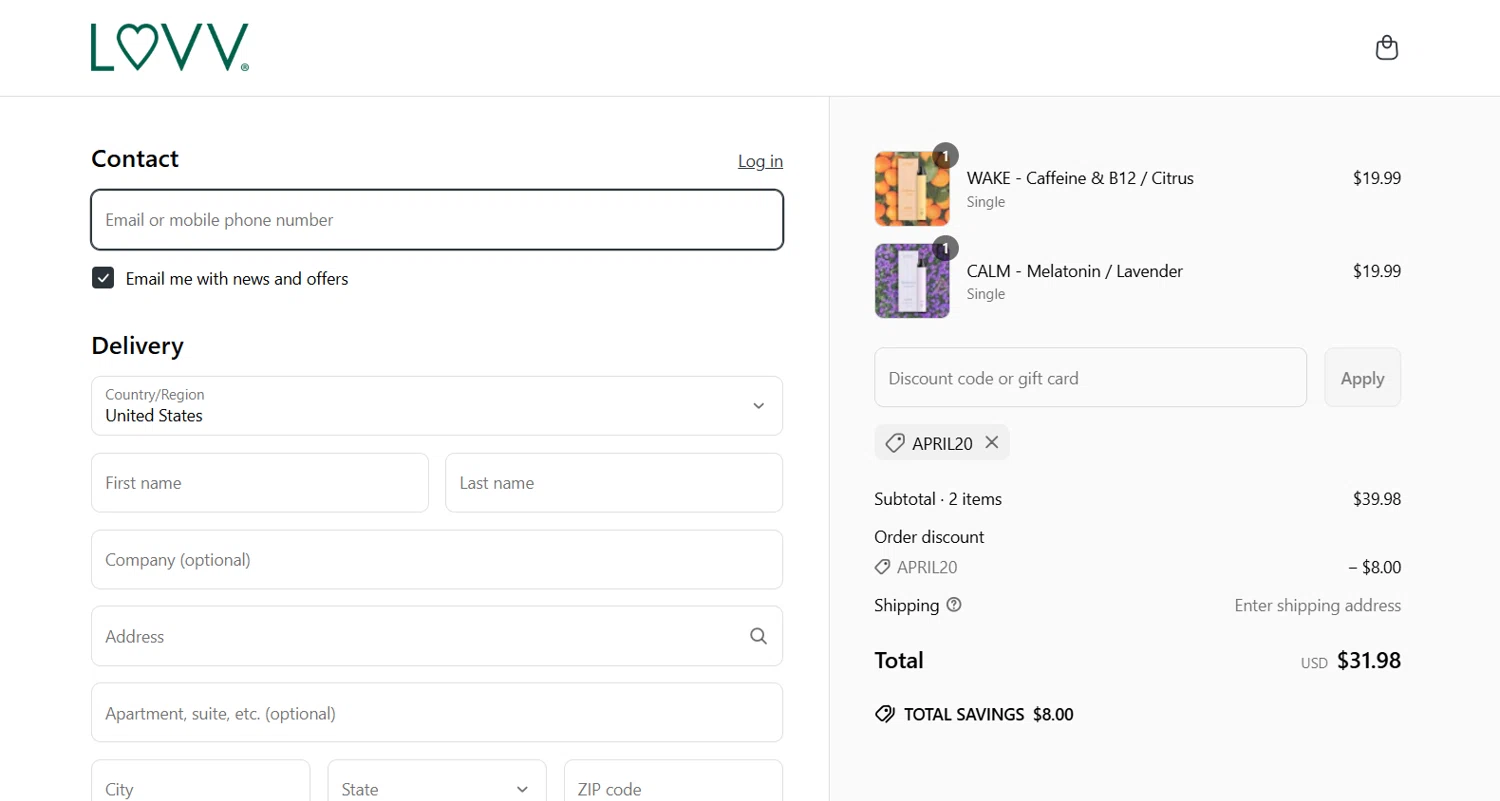Screen dimensions: 1500x801
Task: Click the Subtotal amount $39.98
Action: [x=1377, y=499]
